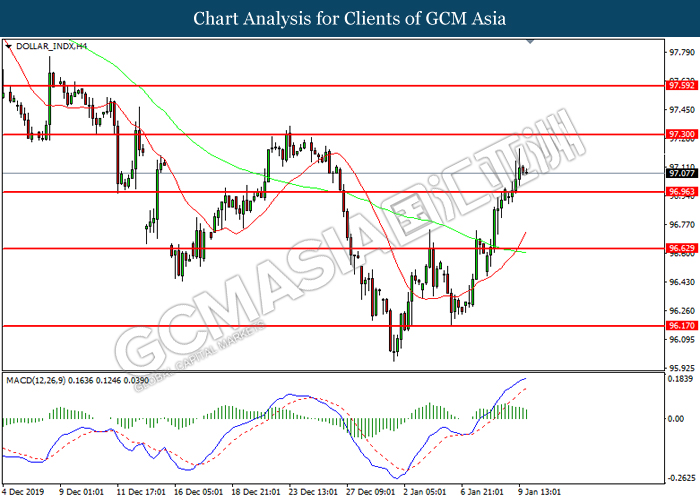Click the 96.095 price axis value

tap(682, 340)
